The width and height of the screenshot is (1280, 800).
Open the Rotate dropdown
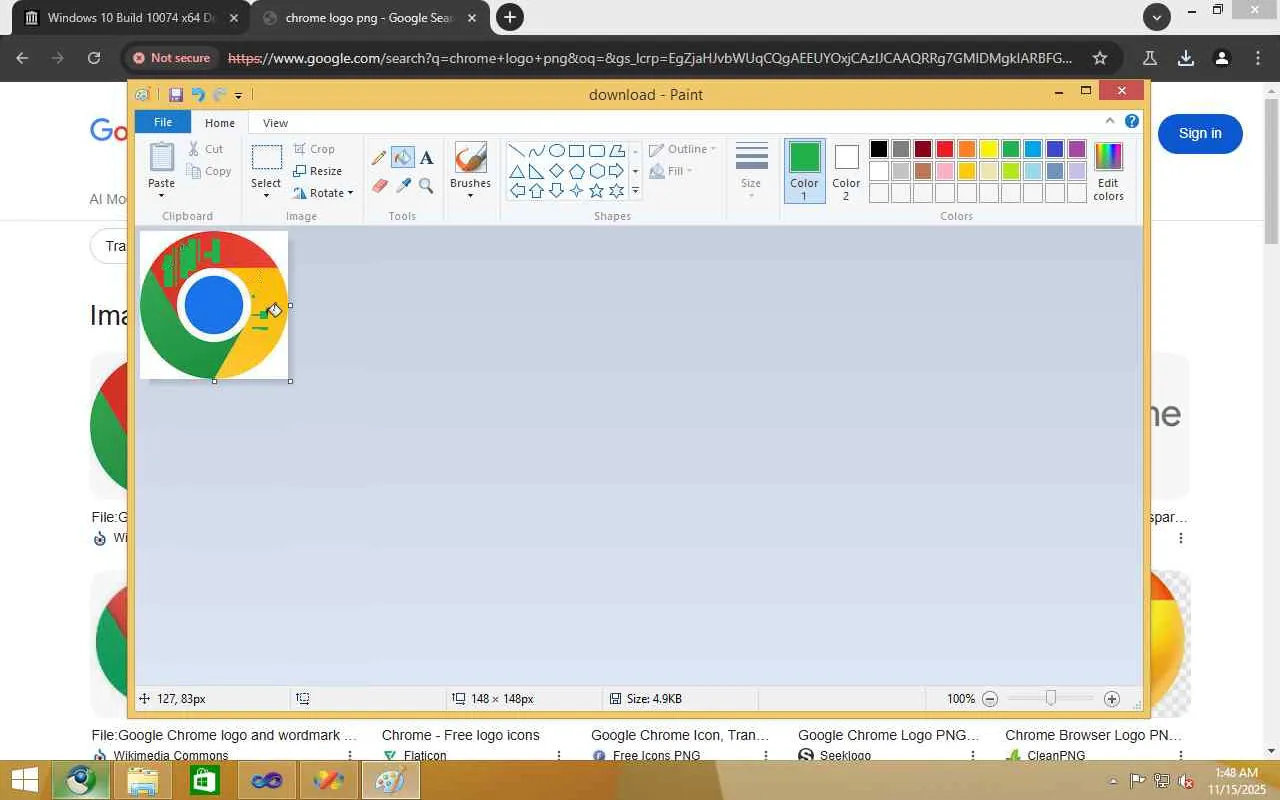[x=322, y=193]
